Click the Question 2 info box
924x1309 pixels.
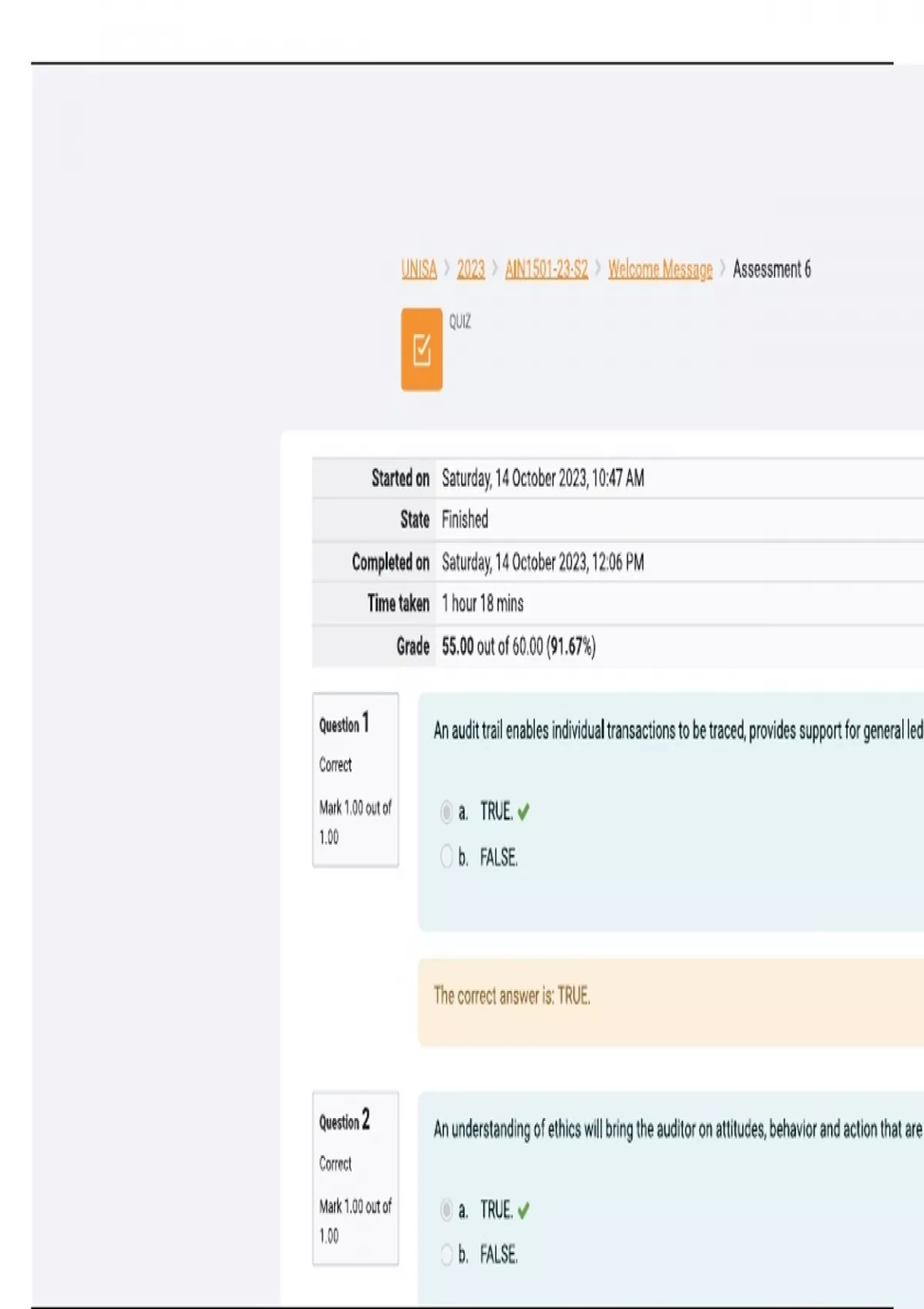coord(355,1177)
